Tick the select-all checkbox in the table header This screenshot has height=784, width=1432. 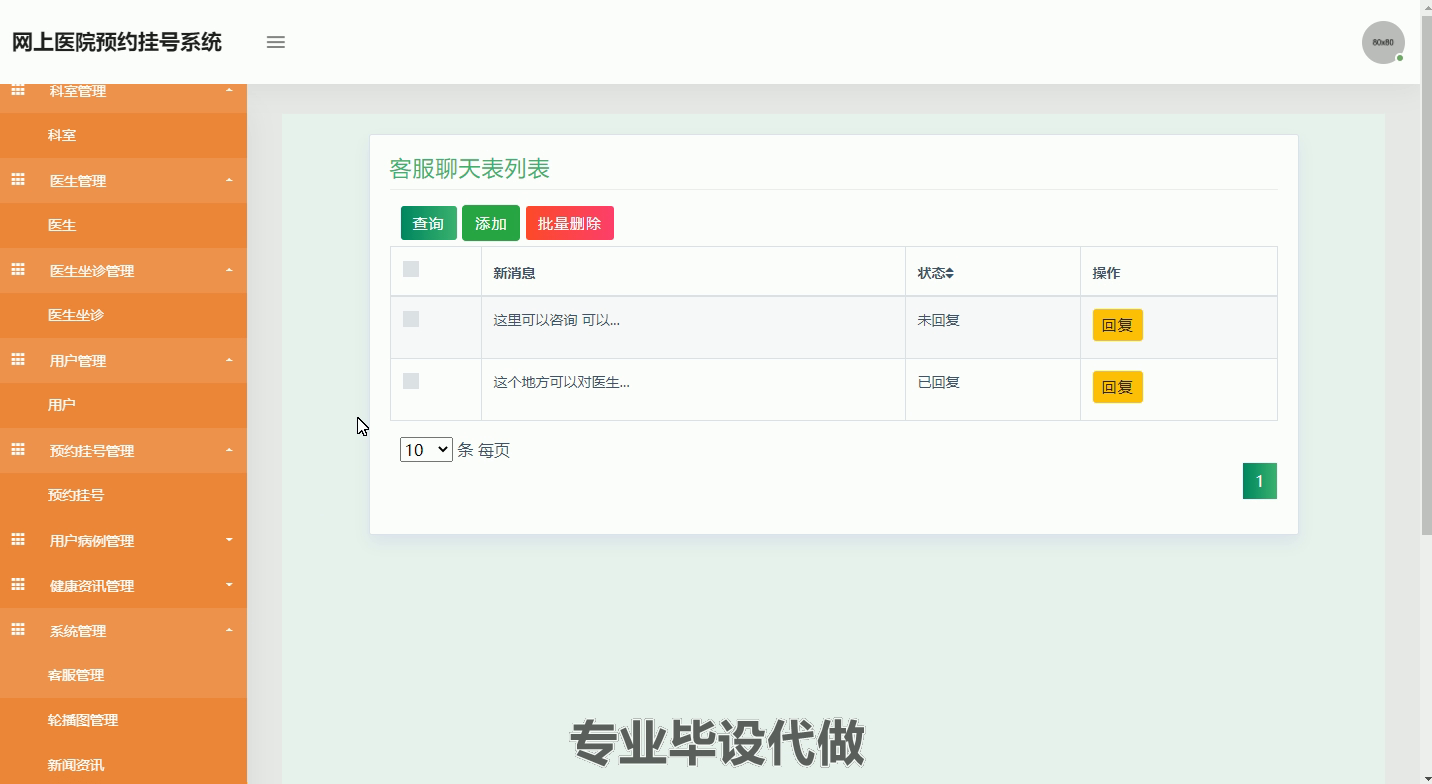(x=411, y=269)
